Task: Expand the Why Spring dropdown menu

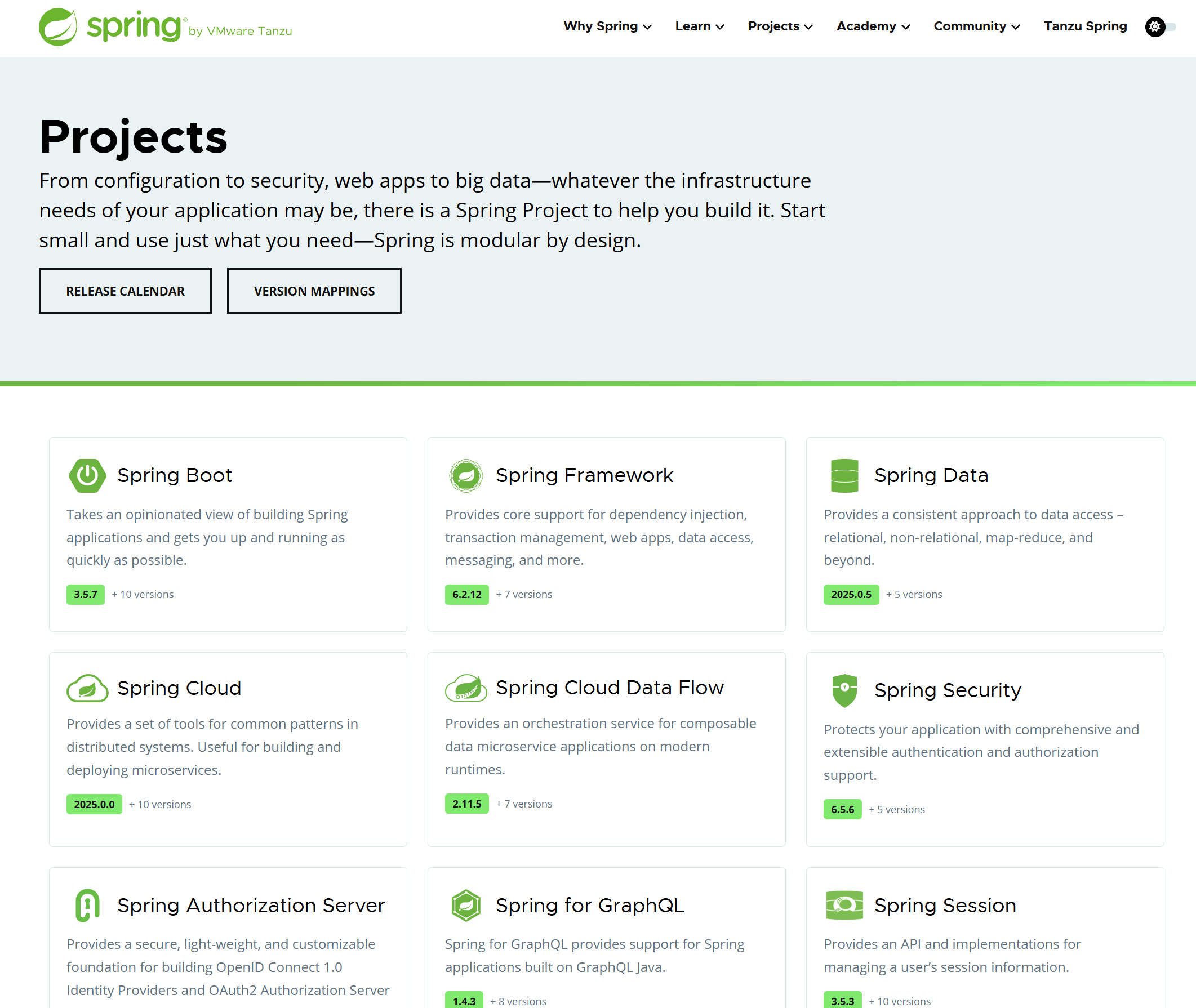Action: point(607,26)
